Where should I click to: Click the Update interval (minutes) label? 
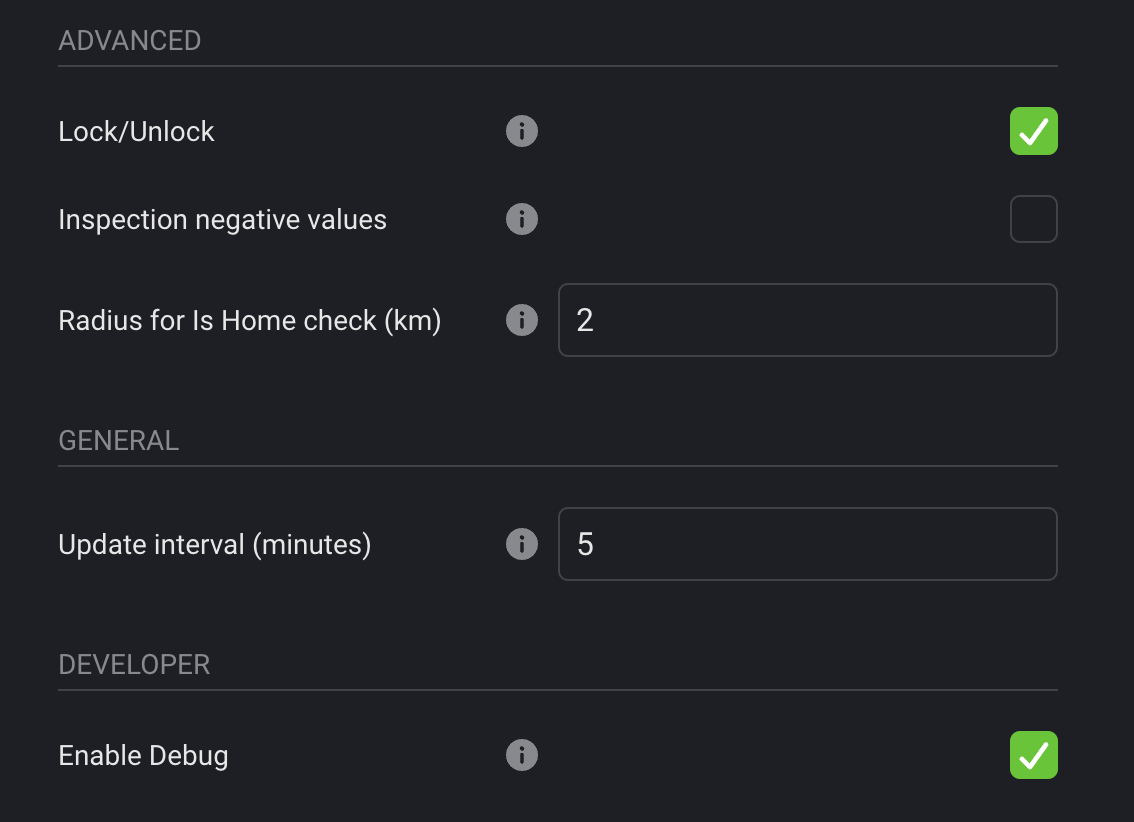215,544
